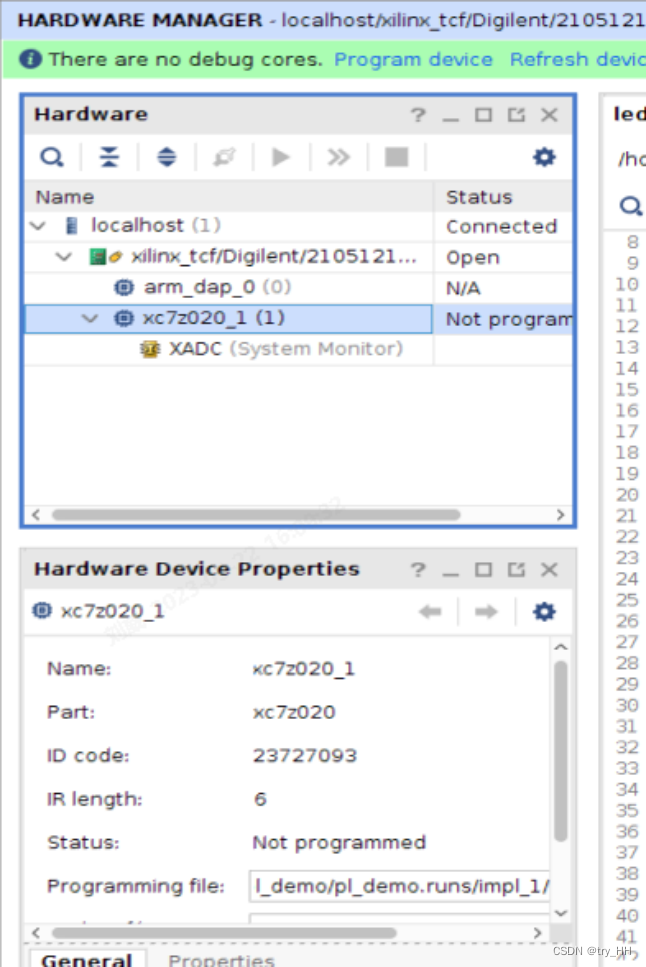Click the ID code value 23727093

(x=305, y=755)
